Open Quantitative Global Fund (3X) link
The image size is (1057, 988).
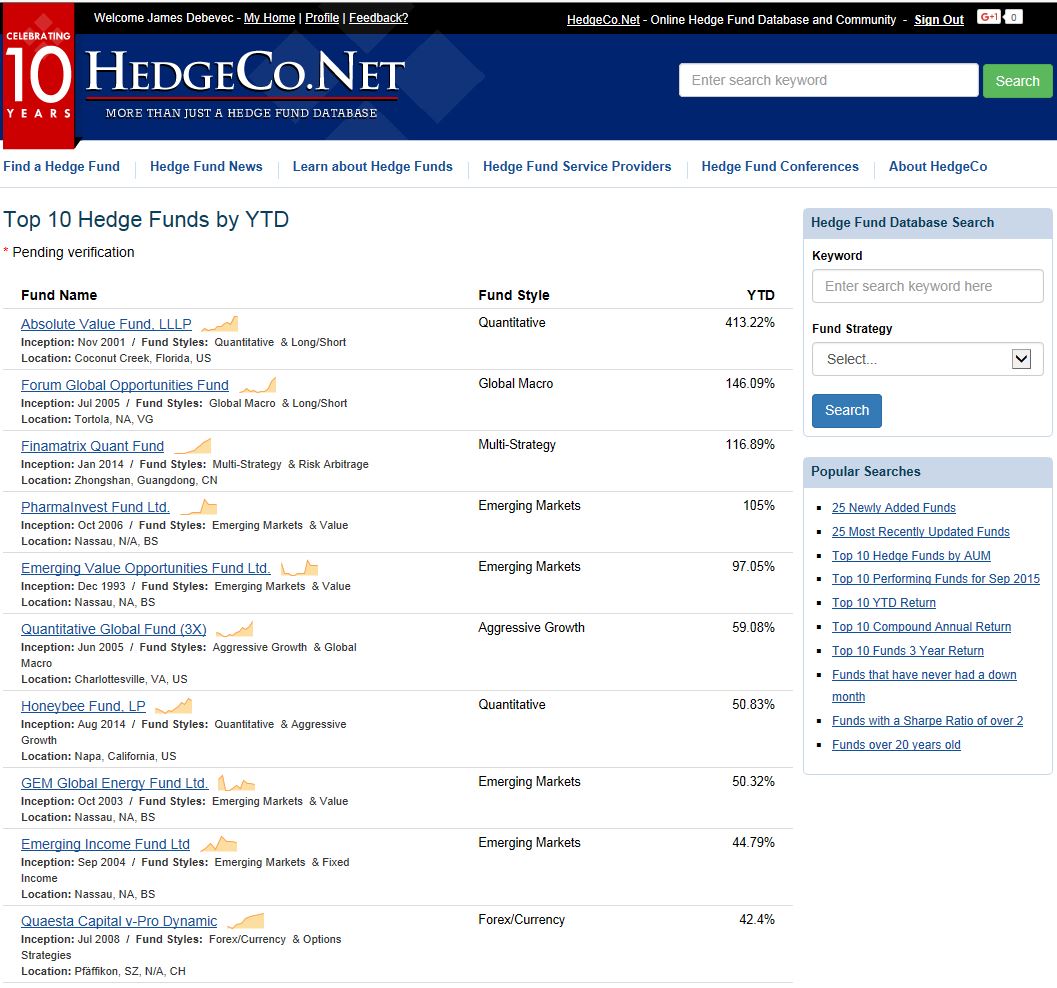click(x=114, y=629)
